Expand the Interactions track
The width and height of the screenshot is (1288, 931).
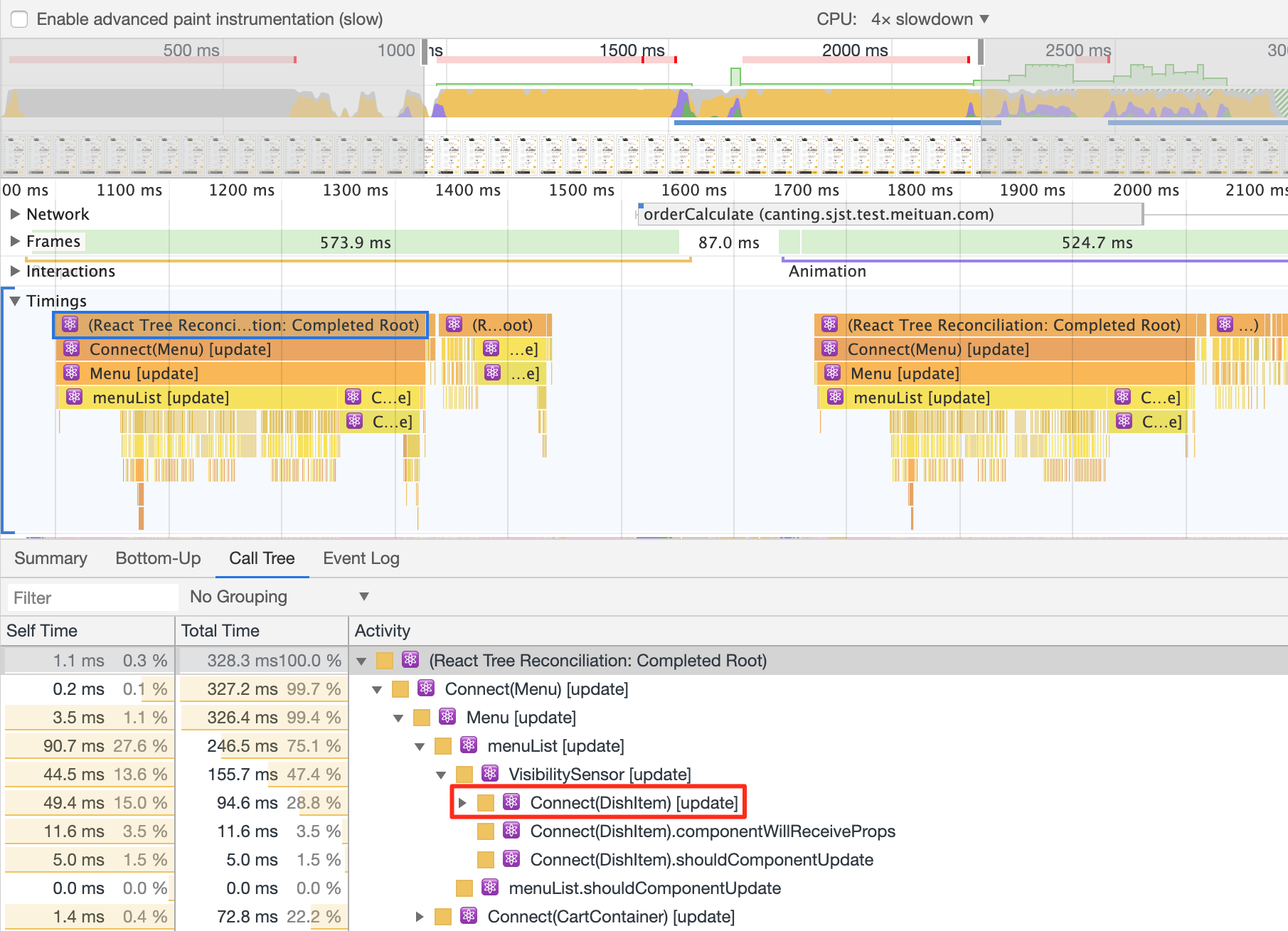click(x=15, y=271)
